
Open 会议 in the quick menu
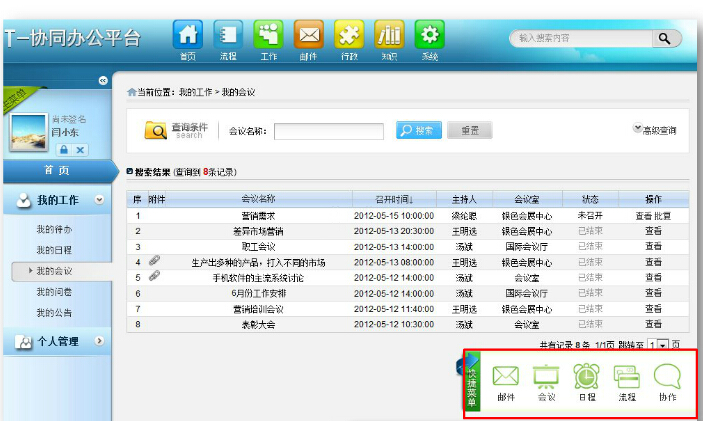[546, 383]
